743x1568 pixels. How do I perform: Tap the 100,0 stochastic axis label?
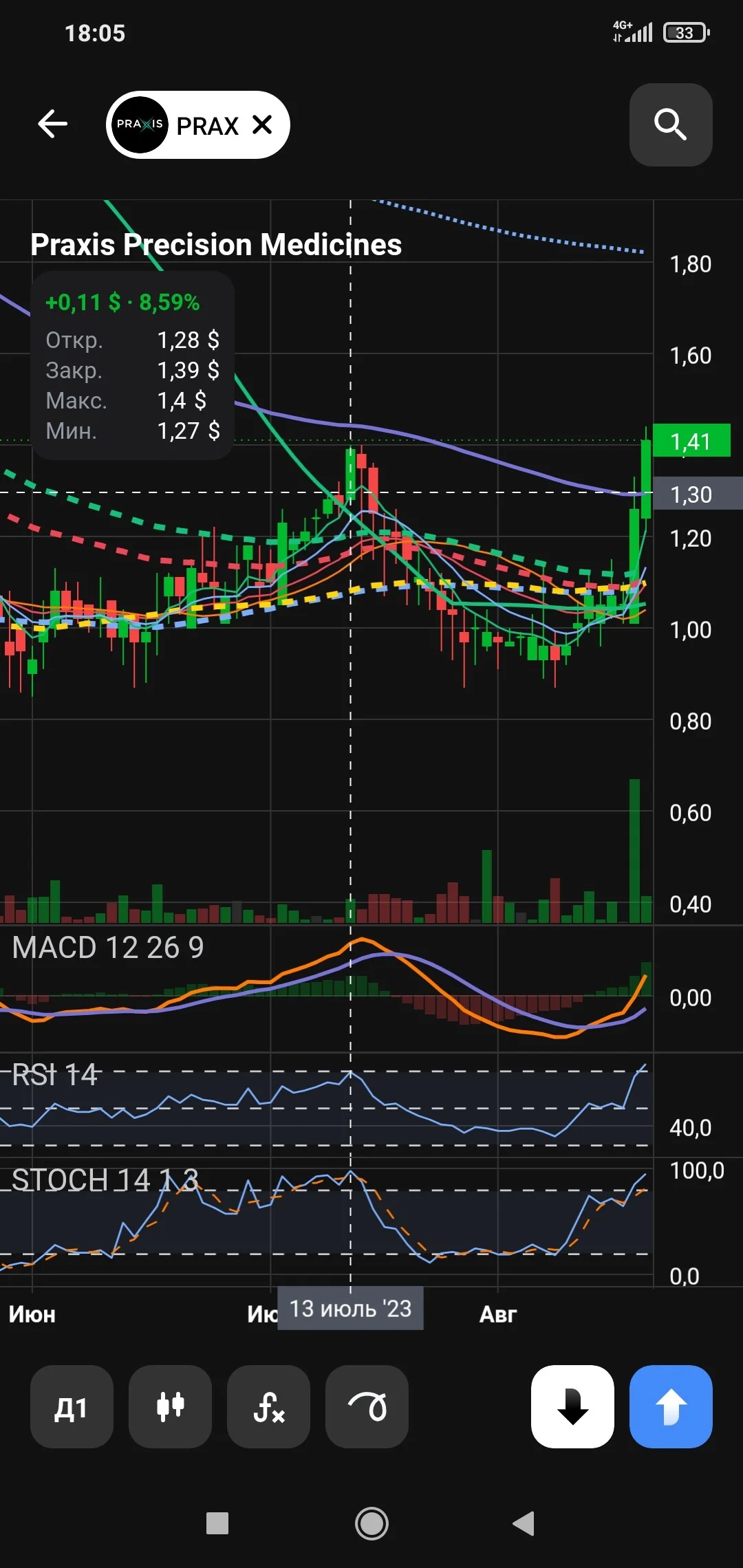click(697, 1170)
